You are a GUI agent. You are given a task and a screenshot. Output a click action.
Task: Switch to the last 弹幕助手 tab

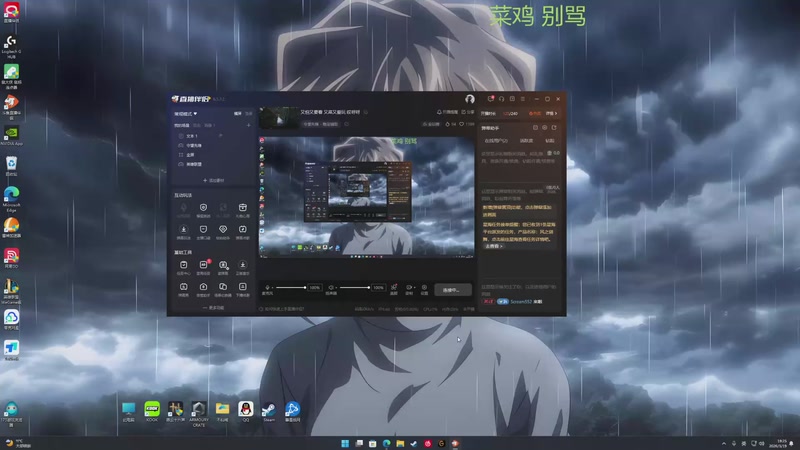(550, 141)
